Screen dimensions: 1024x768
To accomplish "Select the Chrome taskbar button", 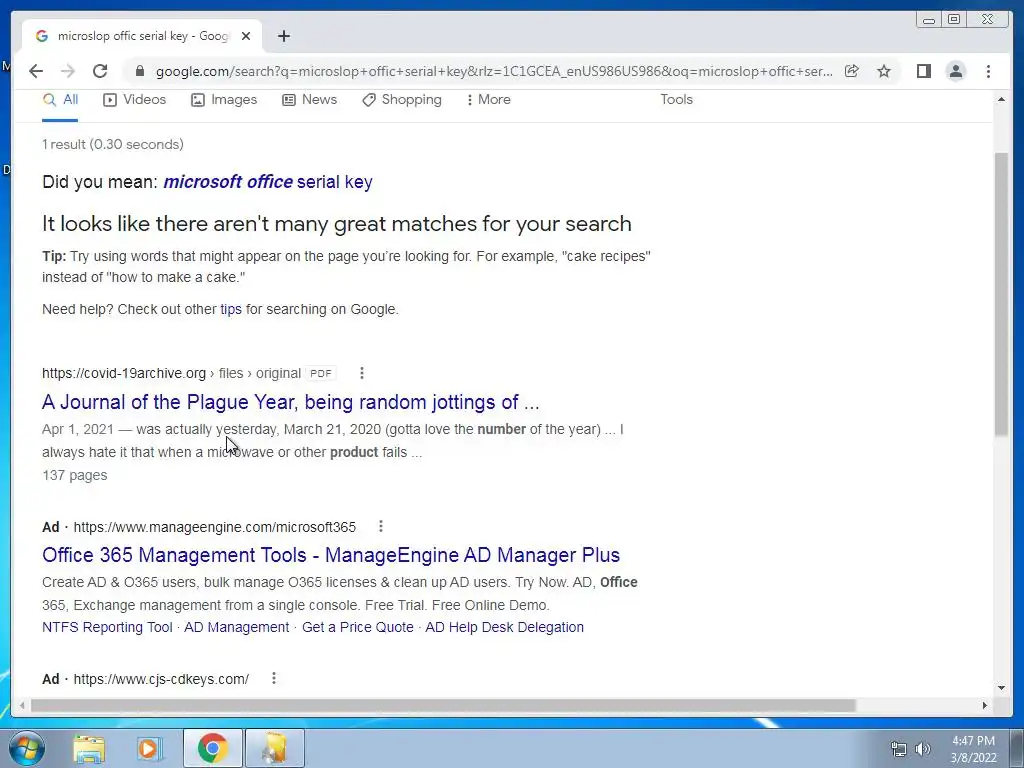I will coord(212,748).
